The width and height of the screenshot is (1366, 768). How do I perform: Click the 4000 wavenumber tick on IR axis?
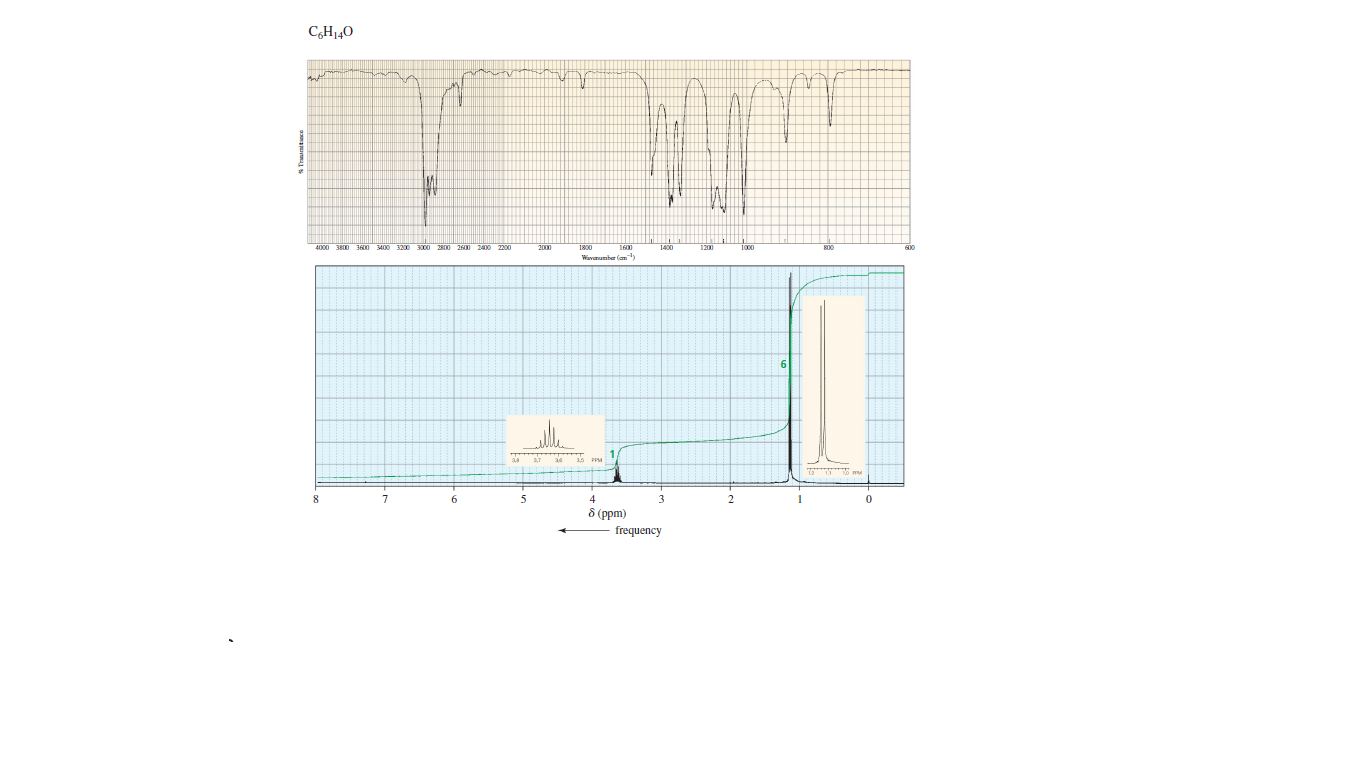(x=321, y=247)
